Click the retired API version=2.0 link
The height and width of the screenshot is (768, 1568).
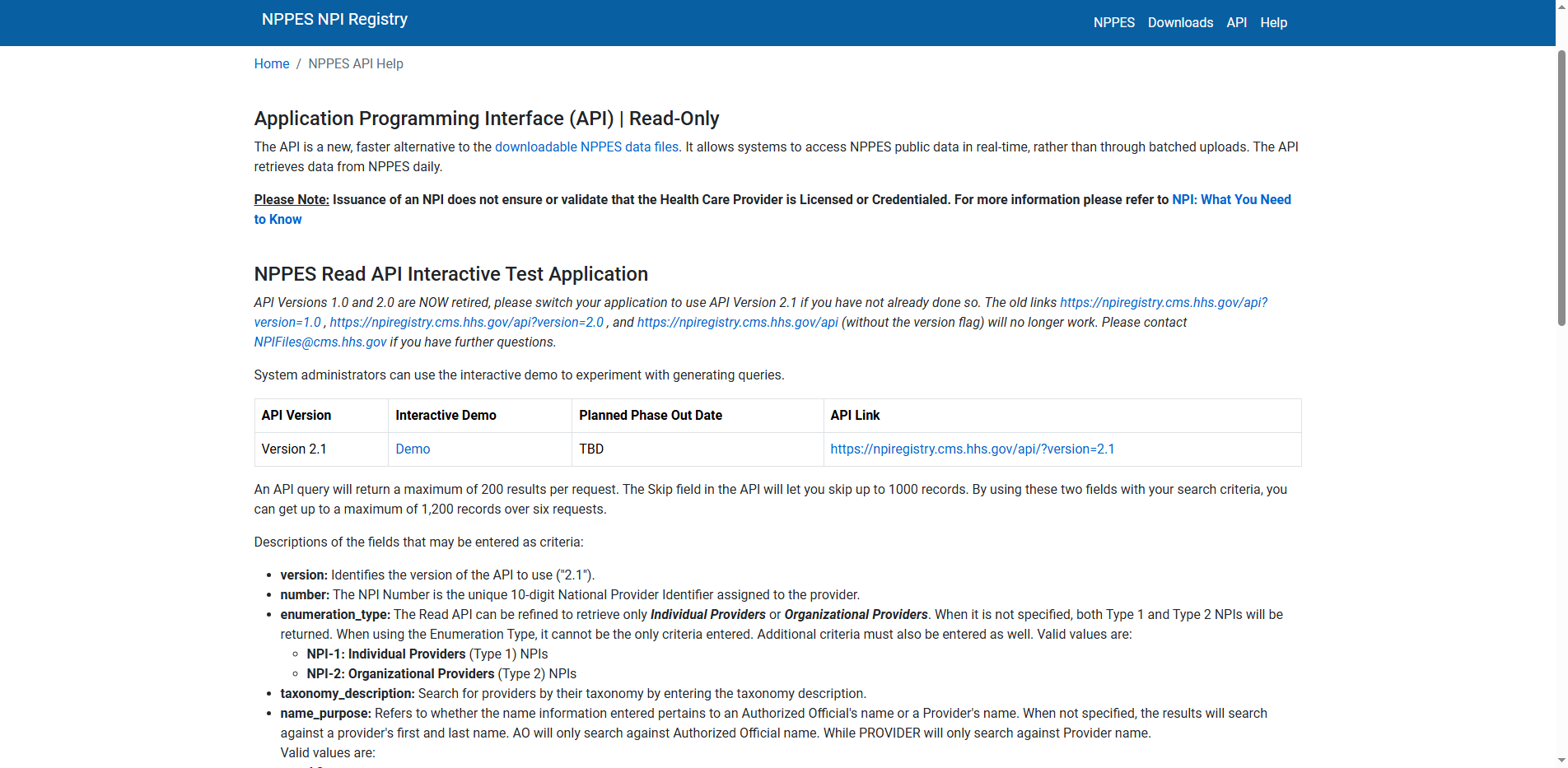(465, 322)
